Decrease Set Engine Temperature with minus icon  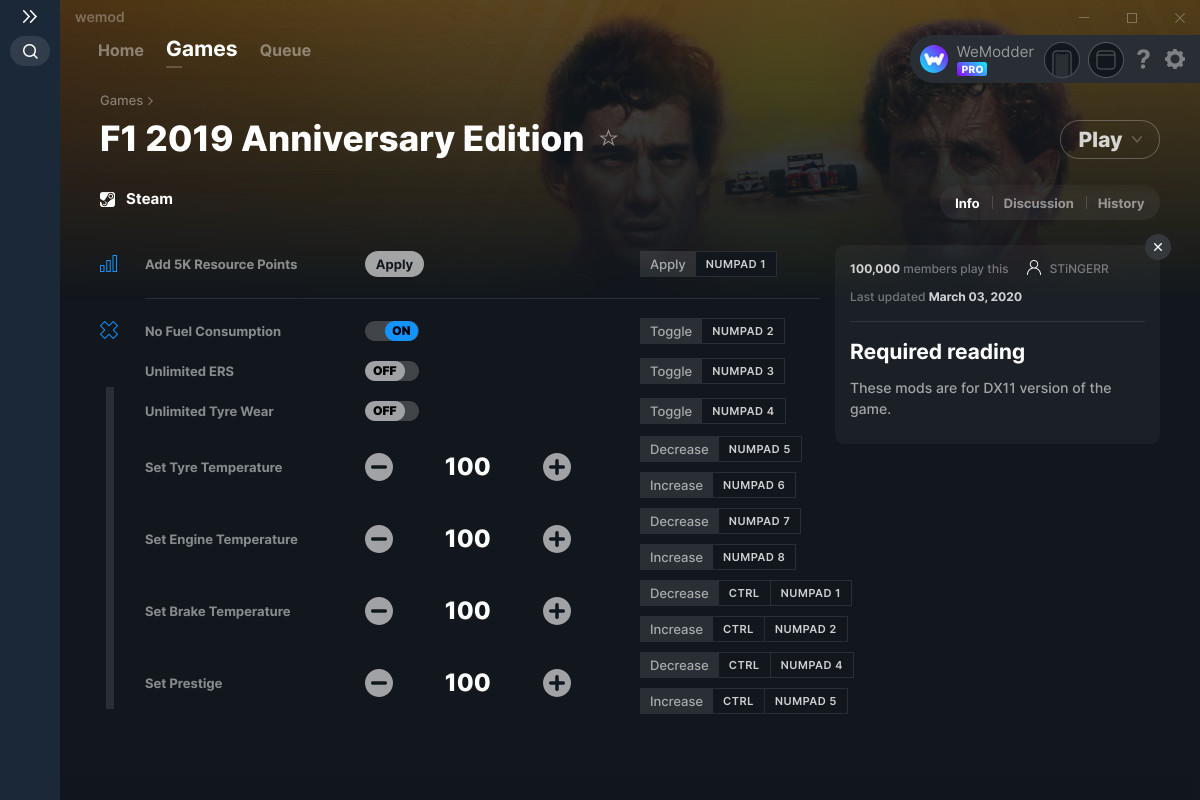pyautogui.click(x=379, y=539)
